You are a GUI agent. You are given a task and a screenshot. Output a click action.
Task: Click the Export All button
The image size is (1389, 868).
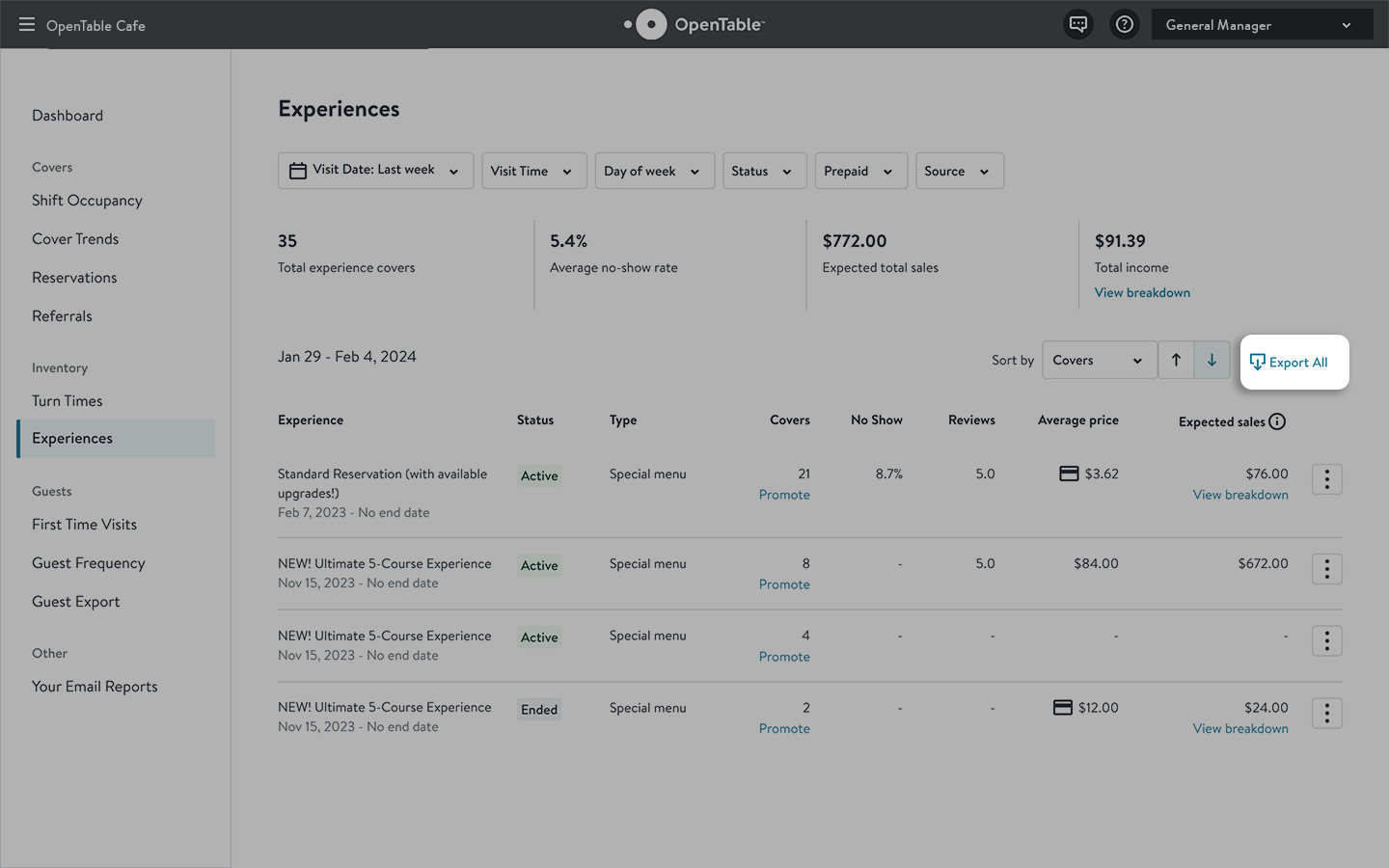(x=1294, y=362)
